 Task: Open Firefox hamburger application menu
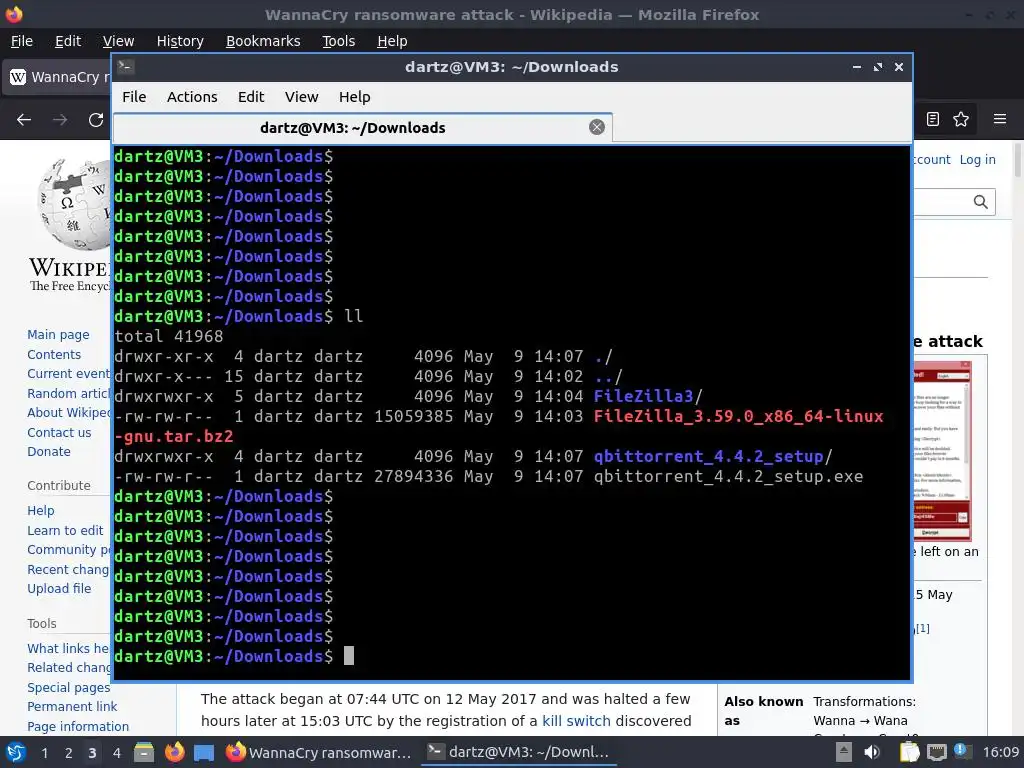(1000, 119)
